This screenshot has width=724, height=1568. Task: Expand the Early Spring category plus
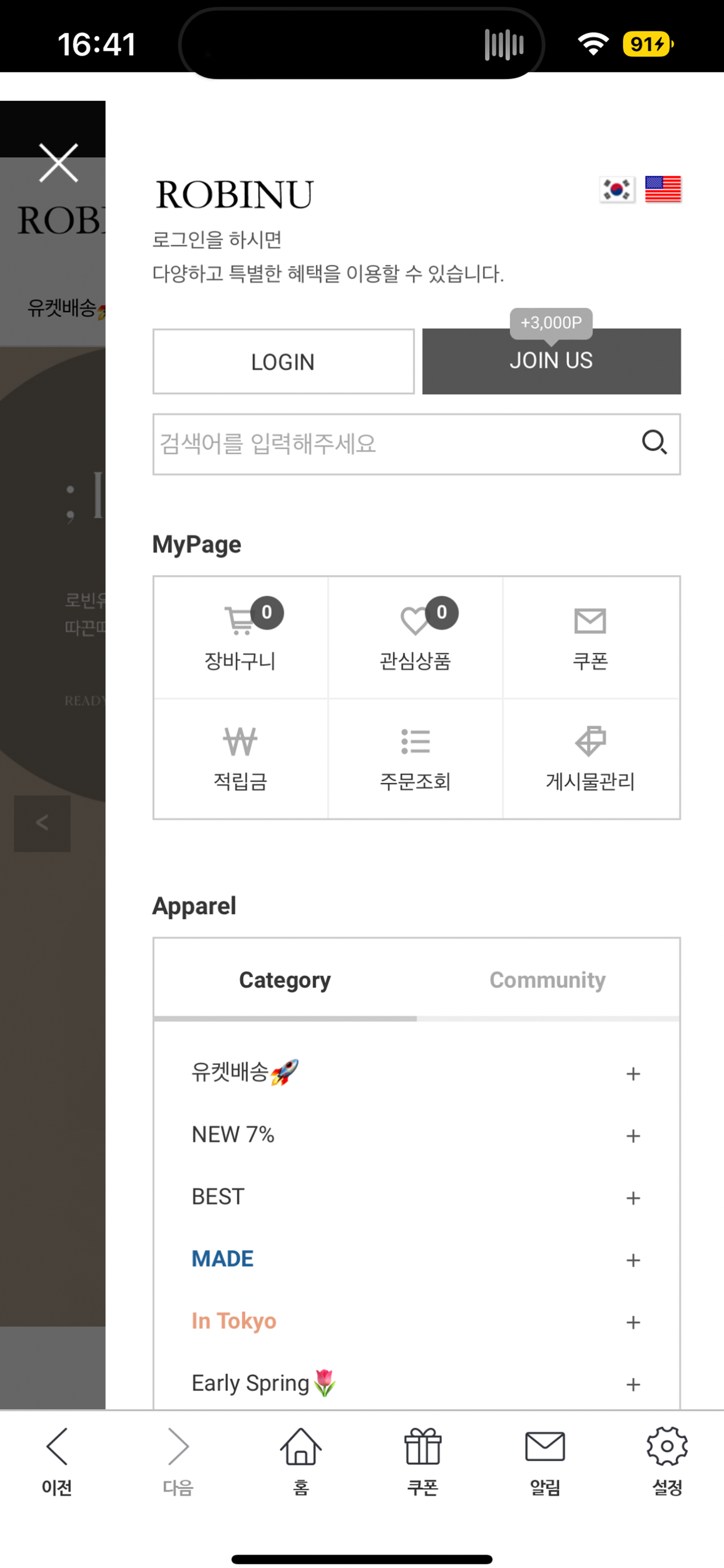pos(632,1384)
